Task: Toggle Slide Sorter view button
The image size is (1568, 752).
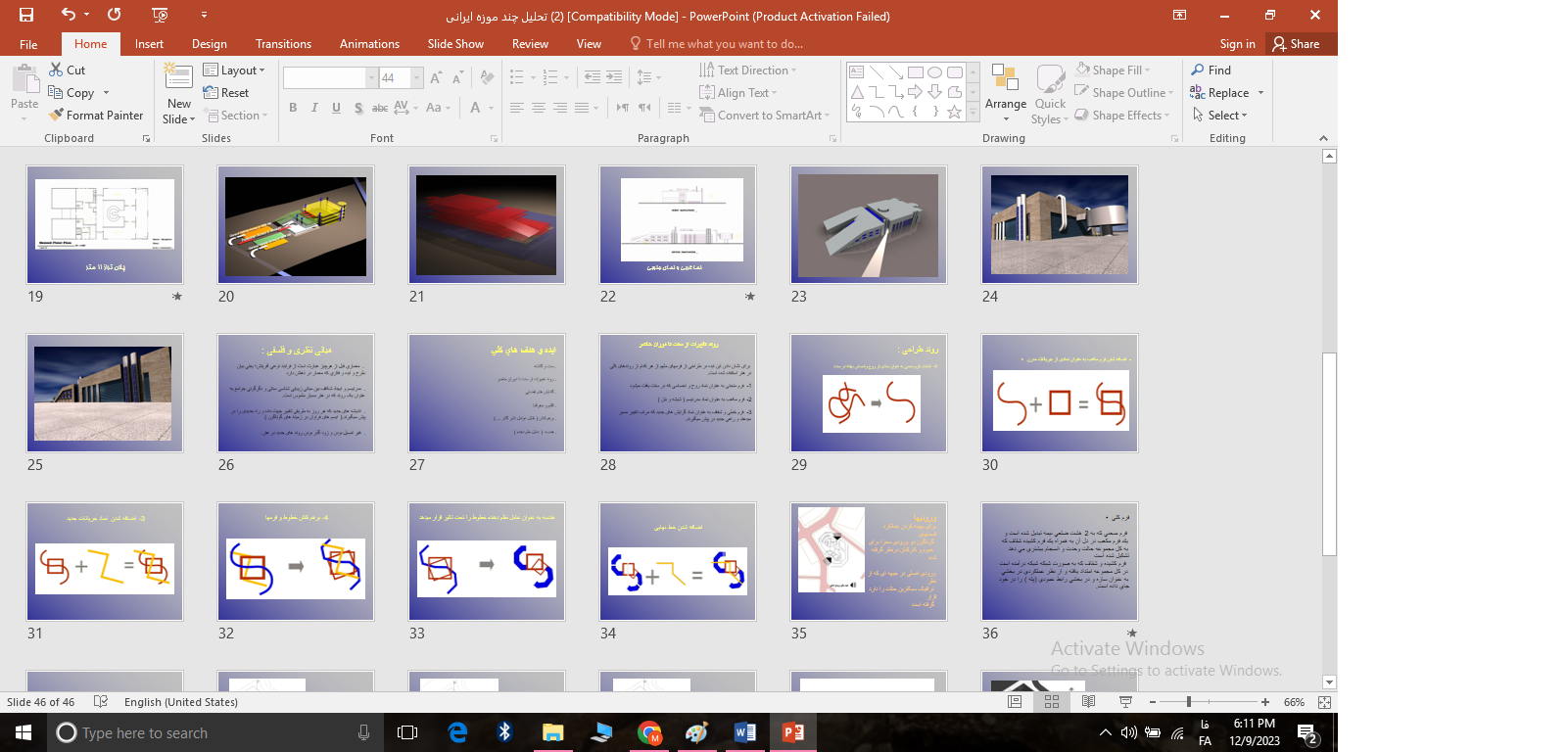Action: pos(1052,702)
